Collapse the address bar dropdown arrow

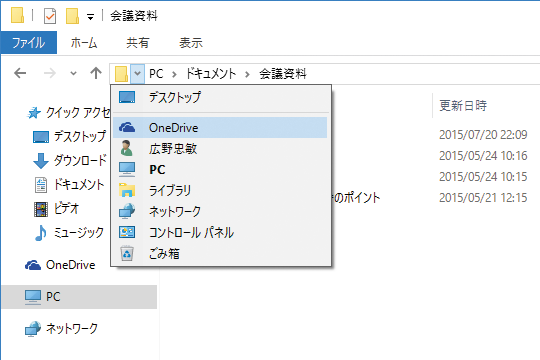click(x=137, y=73)
